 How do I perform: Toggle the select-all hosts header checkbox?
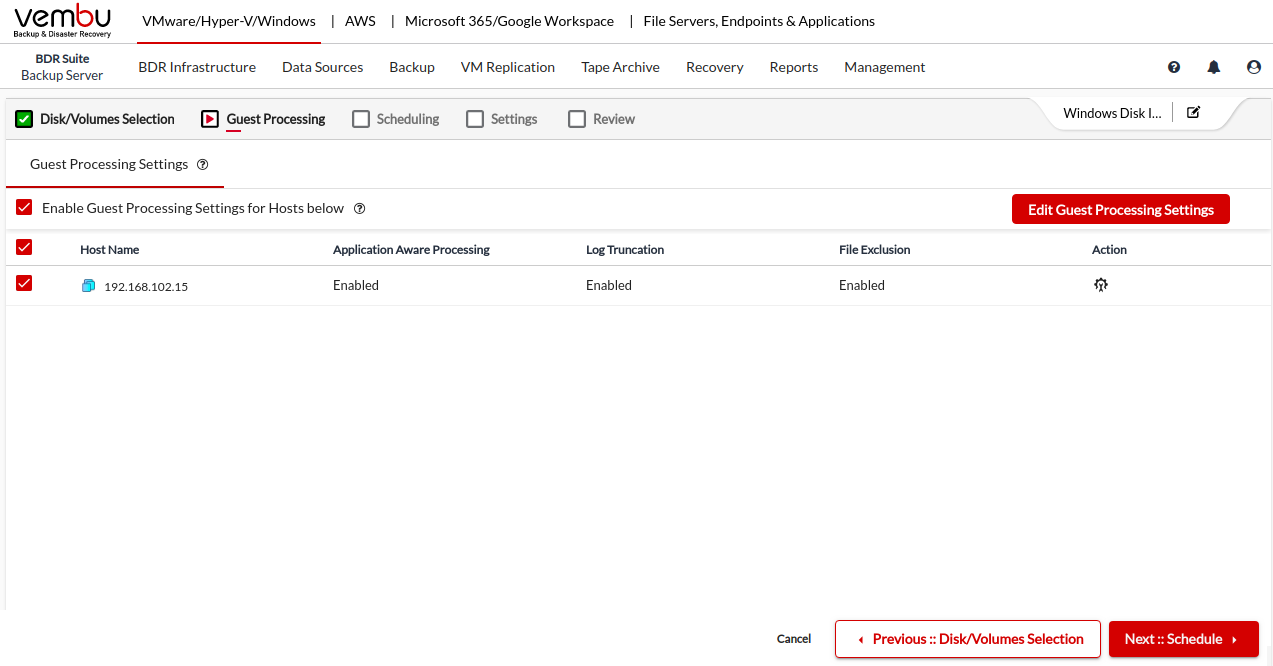24,248
